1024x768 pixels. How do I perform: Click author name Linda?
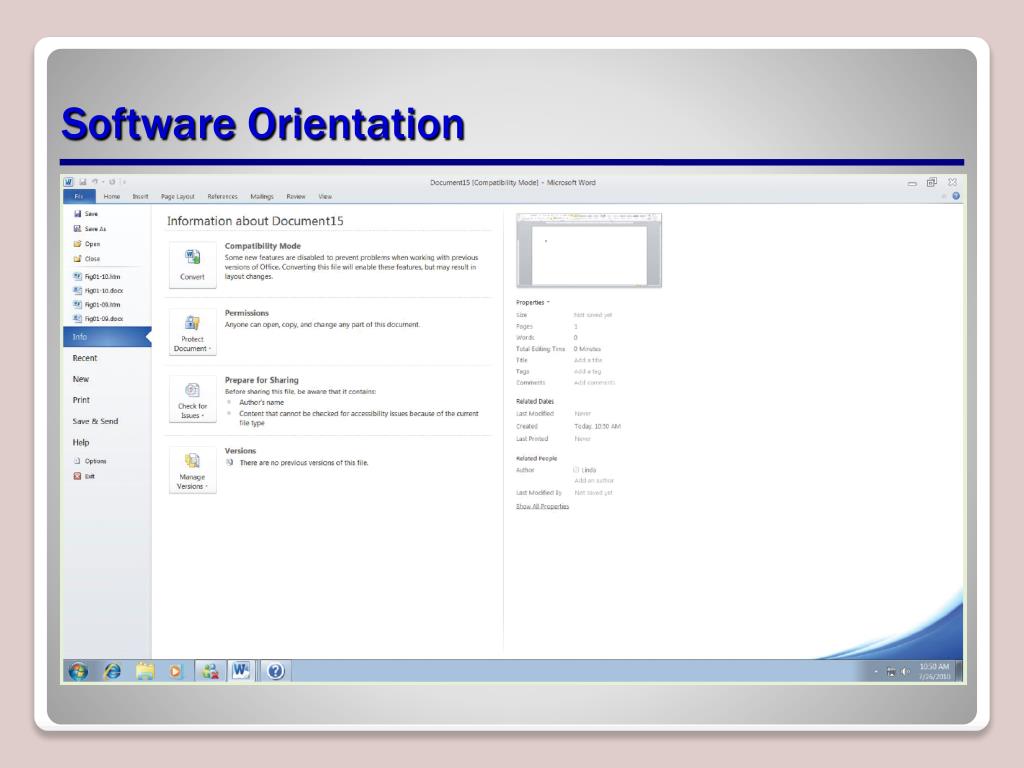click(x=588, y=470)
